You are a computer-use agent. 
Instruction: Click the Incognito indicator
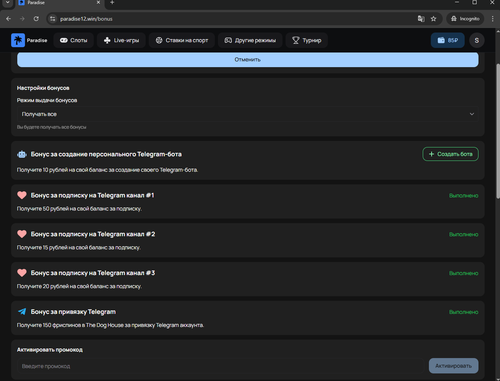(x=465, y=19)
